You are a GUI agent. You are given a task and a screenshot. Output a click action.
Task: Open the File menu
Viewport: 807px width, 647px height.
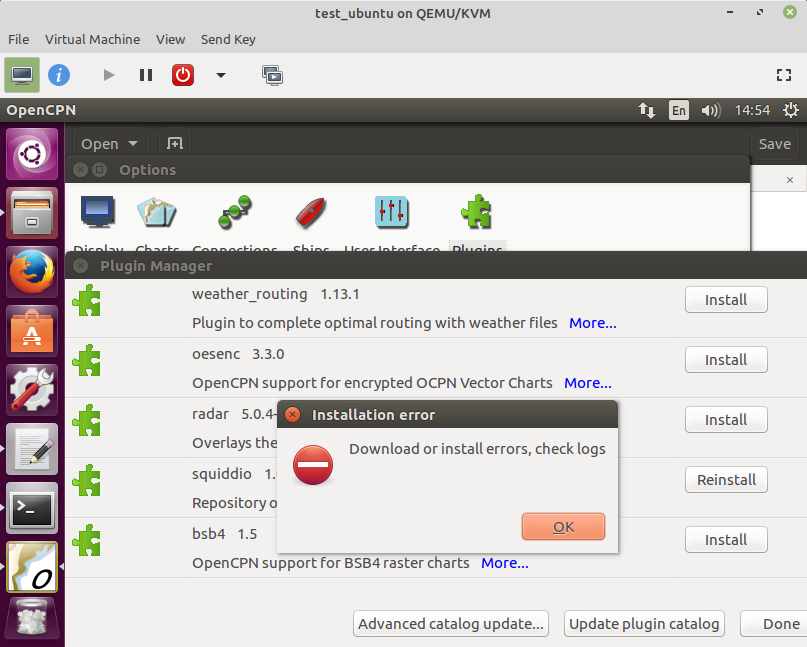pyautogui.click(x=19, y=40)
